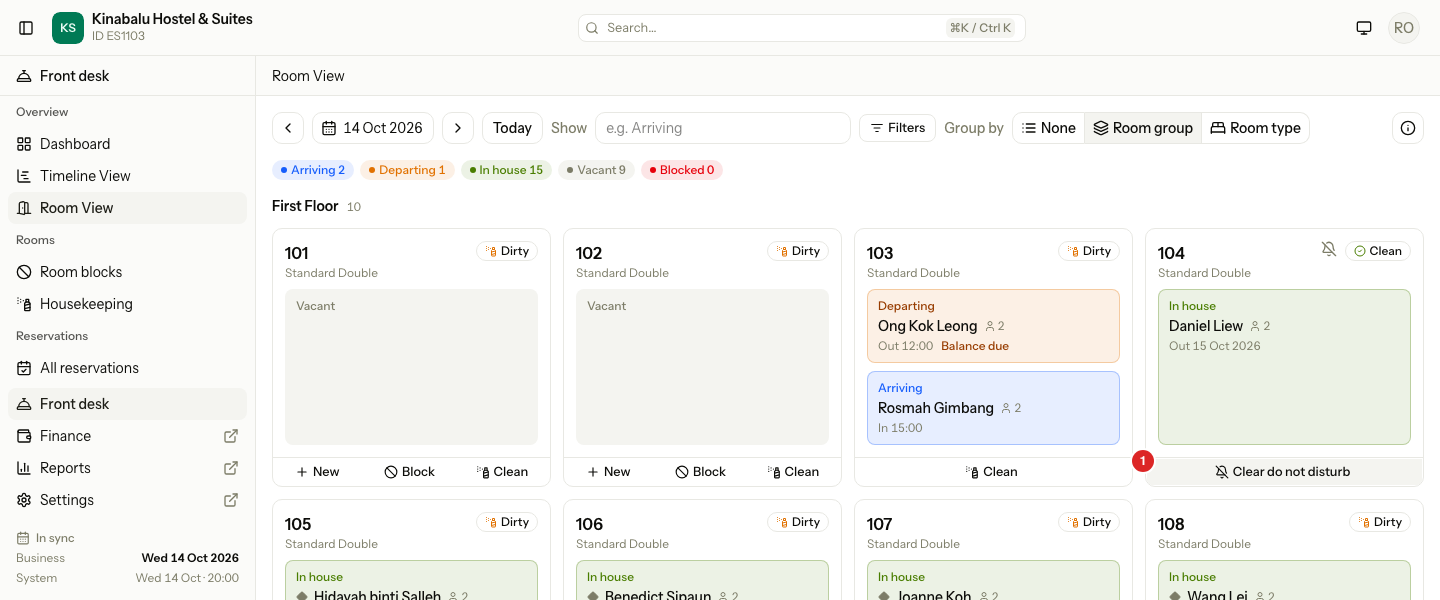Open the info icon button
This screenshot has width=1440, height=600.
point(1408,128)
